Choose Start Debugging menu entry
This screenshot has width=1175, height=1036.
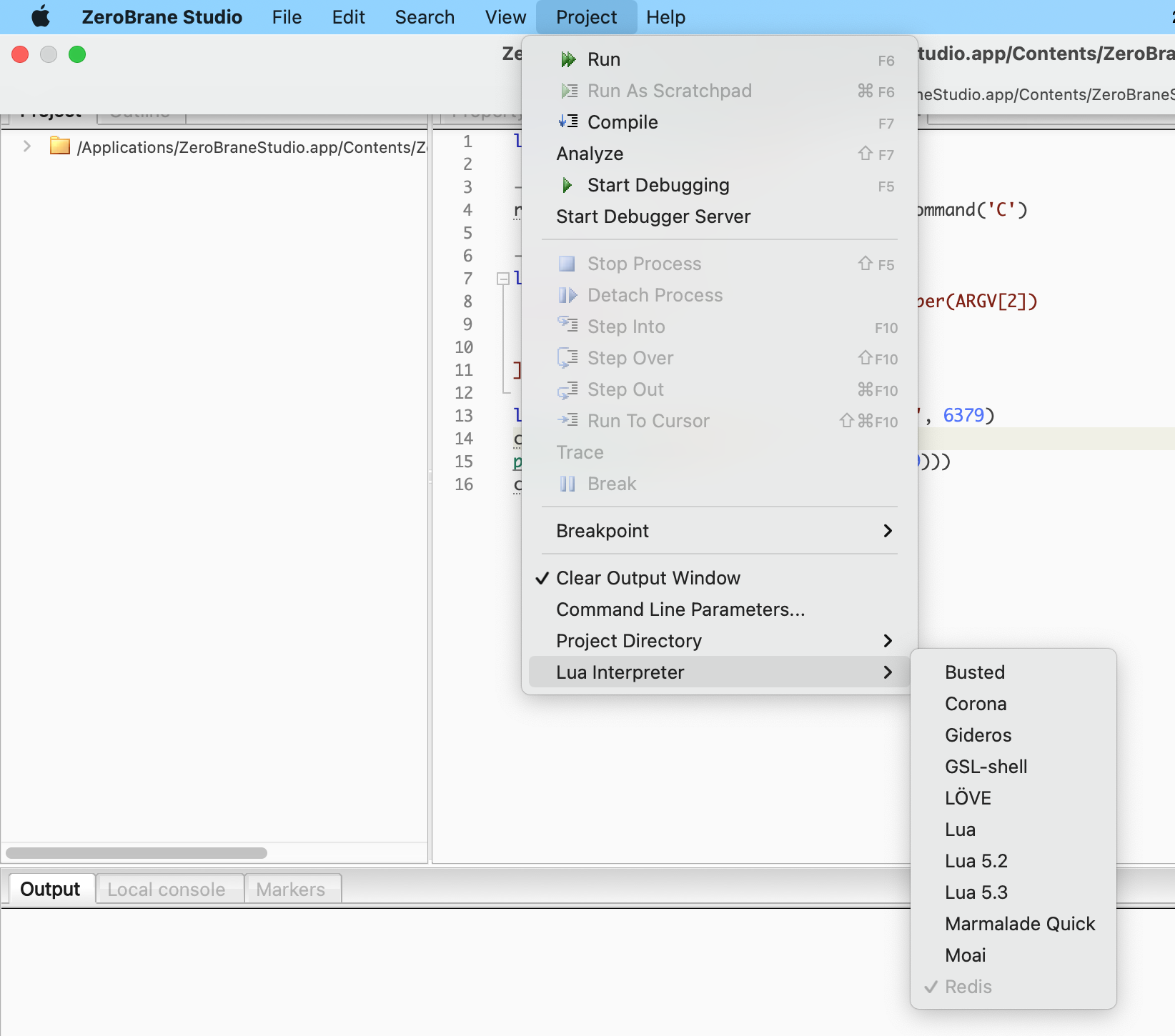tap(719, 185)
